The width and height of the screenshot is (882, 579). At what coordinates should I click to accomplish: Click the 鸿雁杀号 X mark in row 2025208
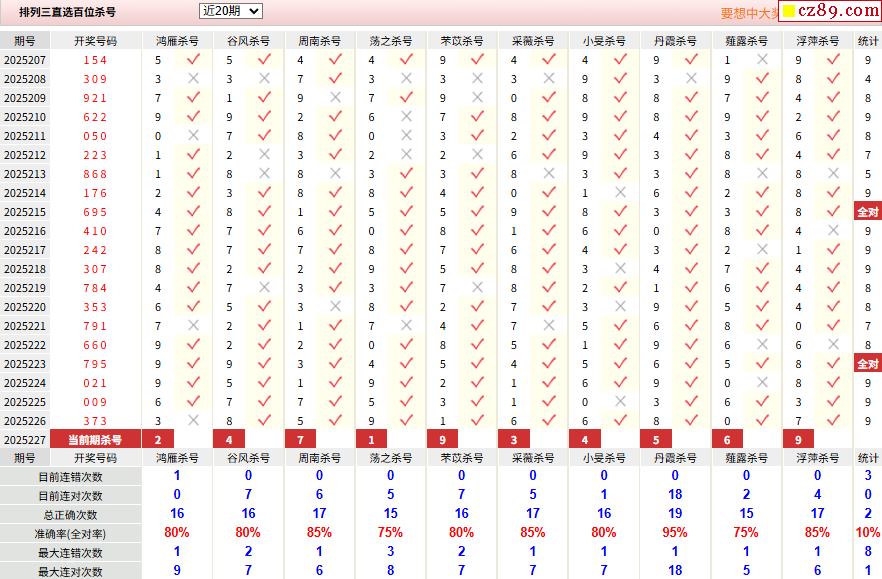tap(194, 78)
